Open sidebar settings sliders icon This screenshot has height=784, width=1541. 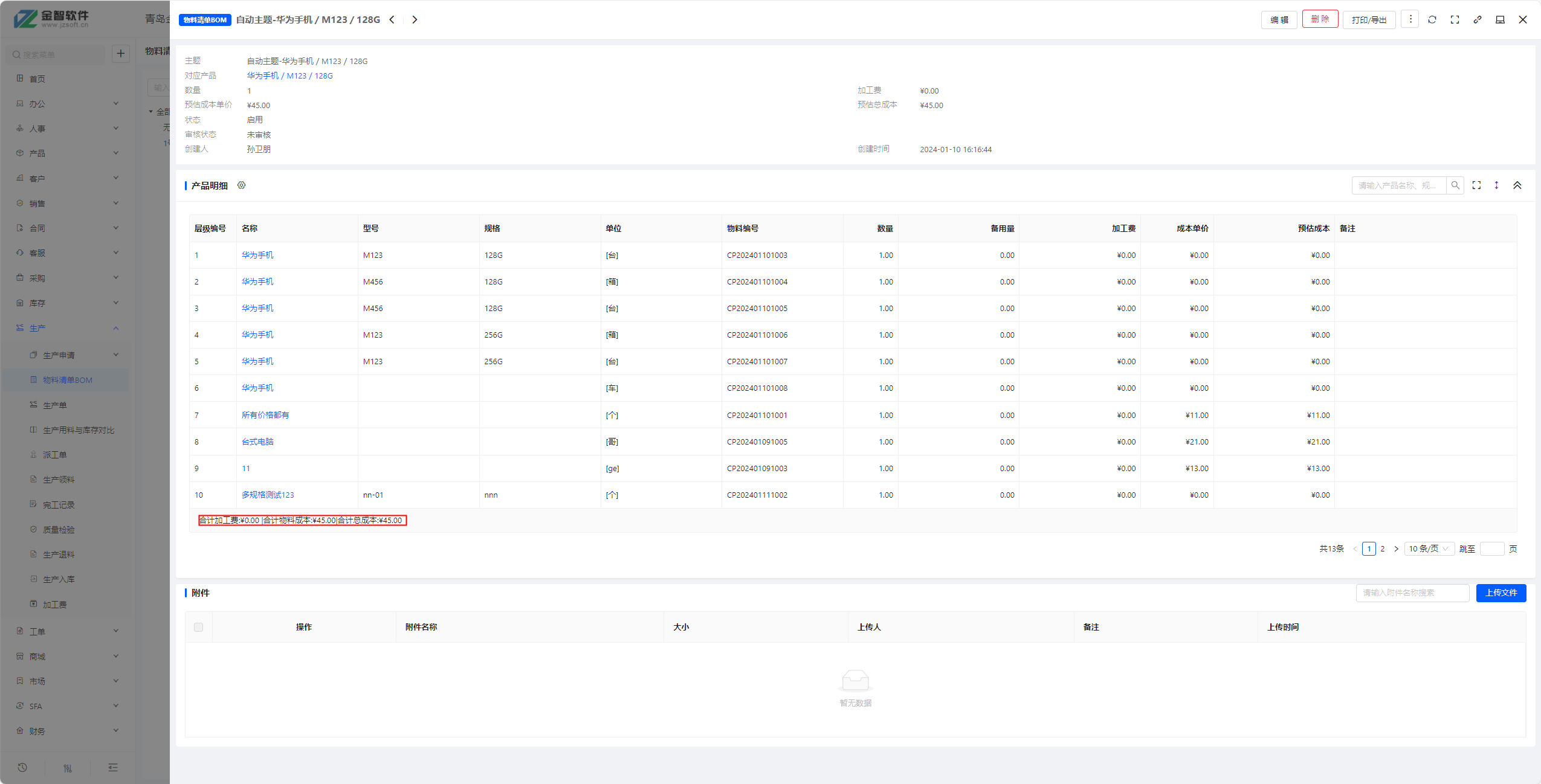tap(68, 768)
